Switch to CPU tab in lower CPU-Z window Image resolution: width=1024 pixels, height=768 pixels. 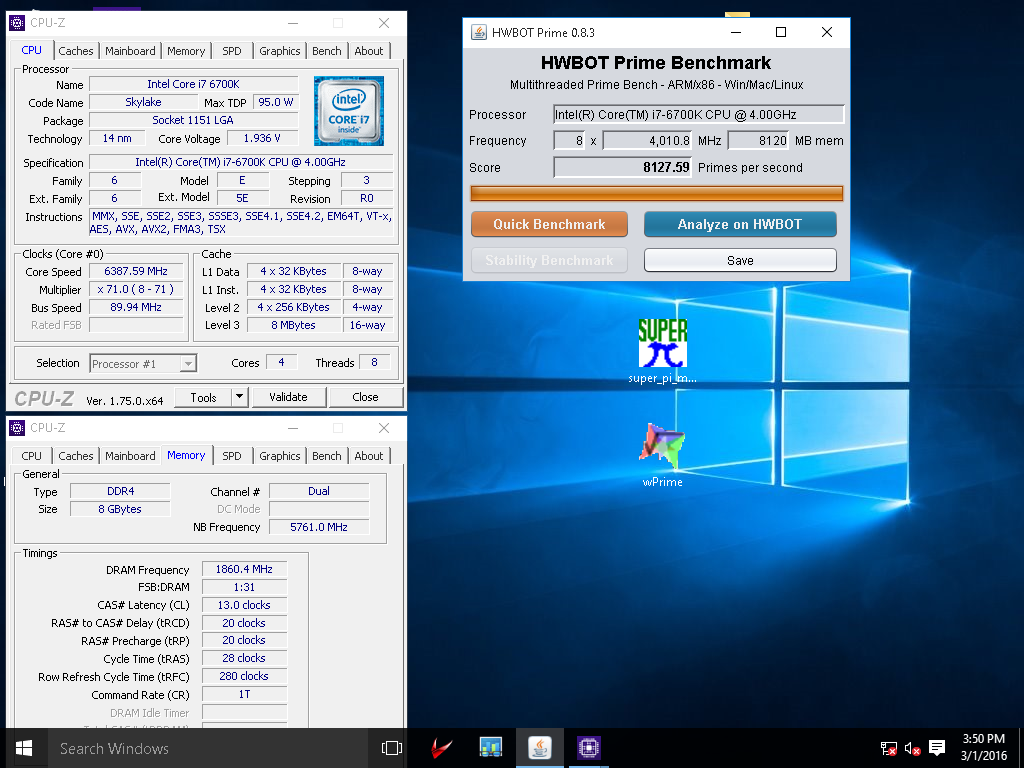click(31, 456)
